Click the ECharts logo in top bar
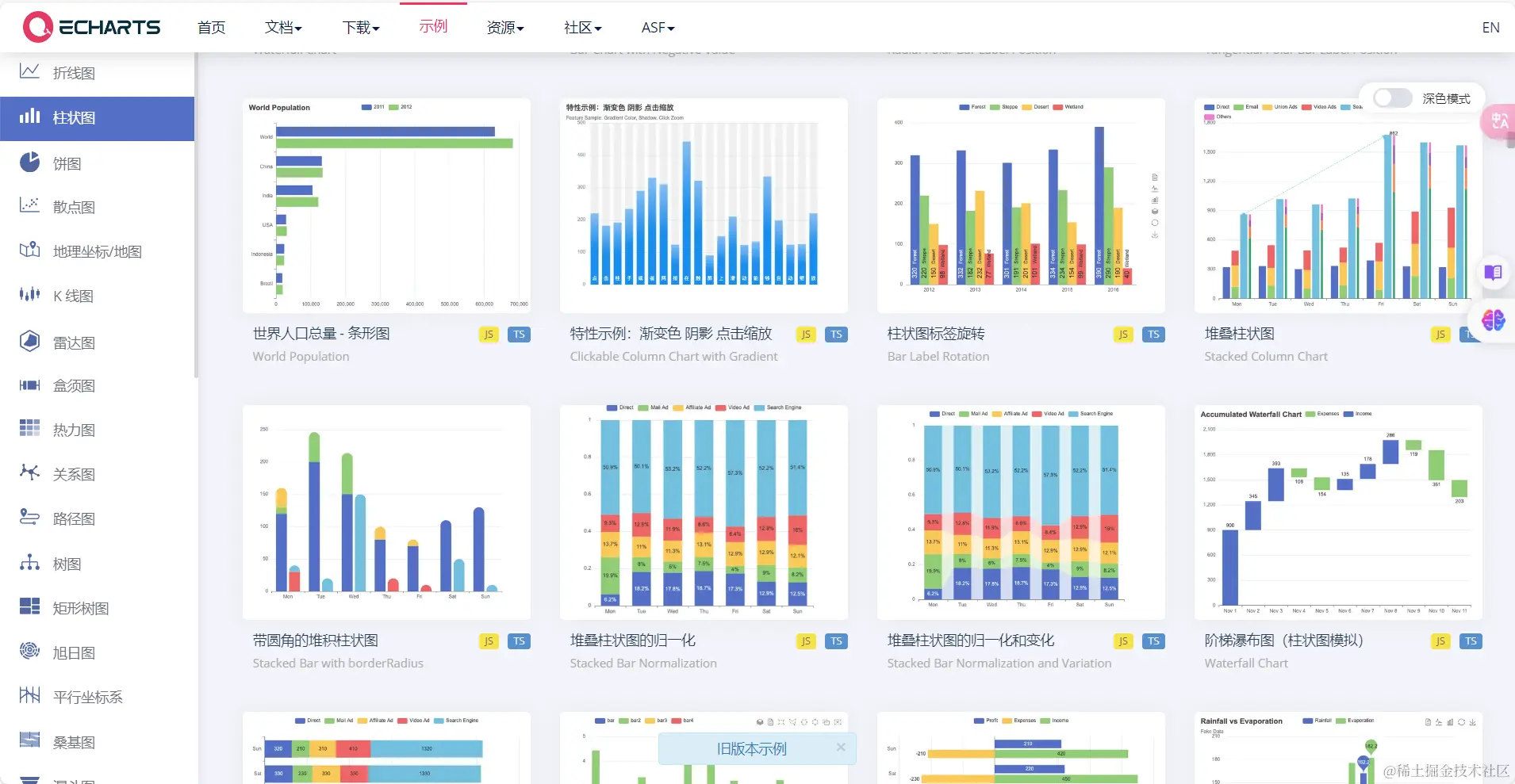Screen dimensions: 1515x784 point(90,26)
